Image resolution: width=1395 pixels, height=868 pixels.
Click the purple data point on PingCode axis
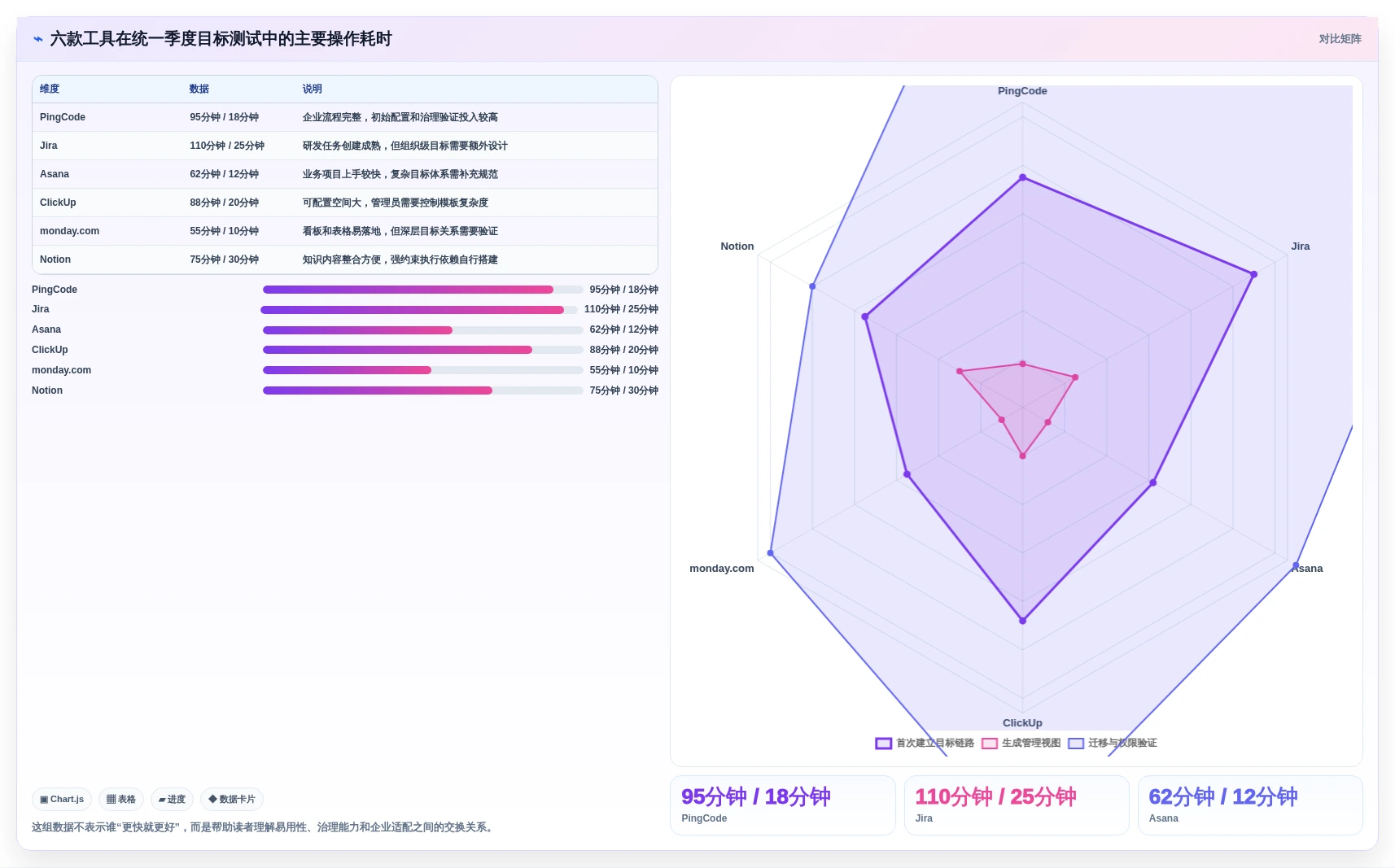point(1023,177)
